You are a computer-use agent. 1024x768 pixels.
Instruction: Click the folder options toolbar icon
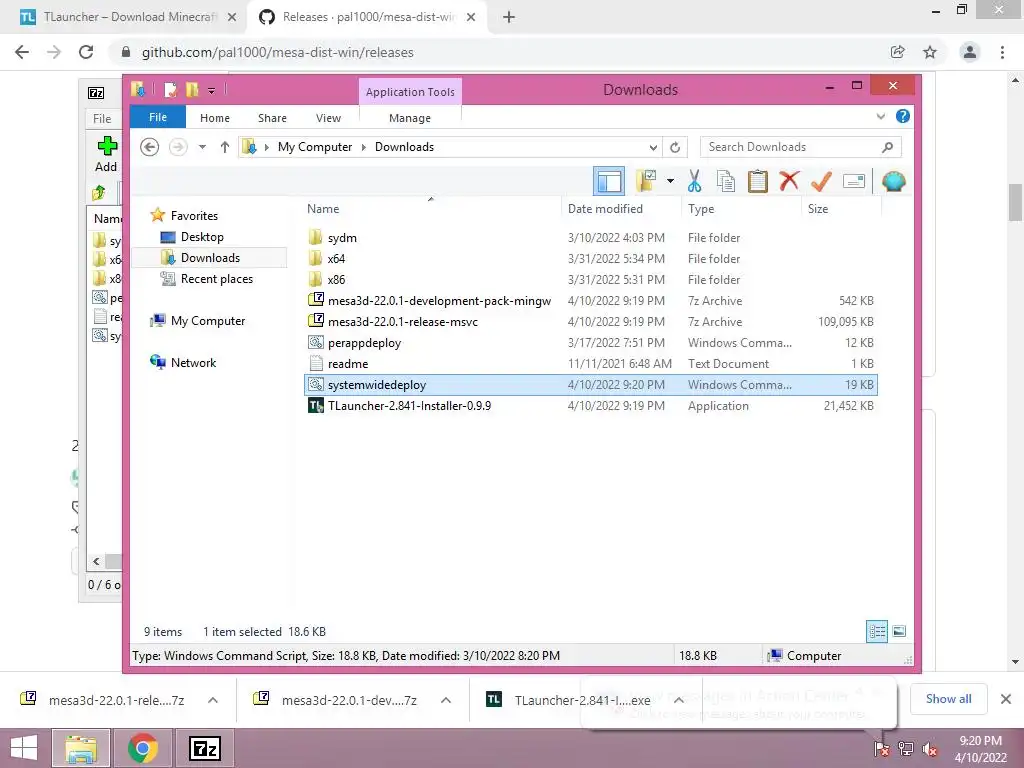point(646,181)
